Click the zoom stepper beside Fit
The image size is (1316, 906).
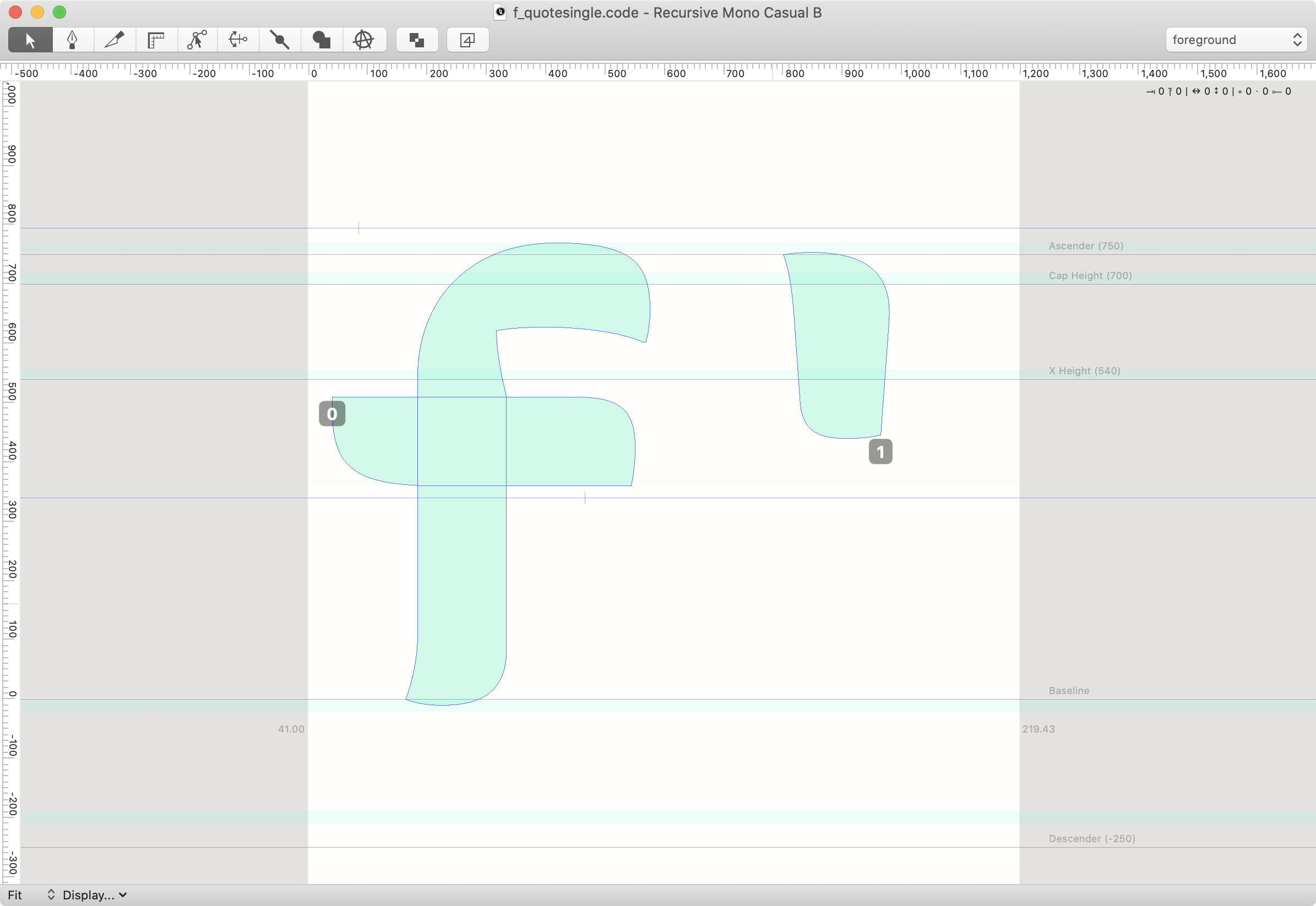[x=50, y=894]
